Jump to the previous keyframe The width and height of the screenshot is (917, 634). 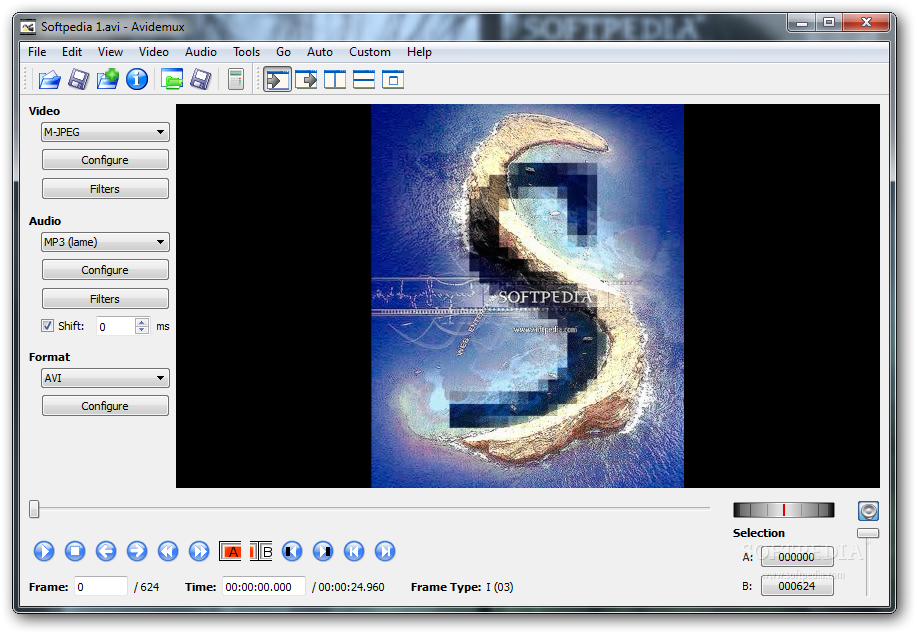click(x=168, y=551)
